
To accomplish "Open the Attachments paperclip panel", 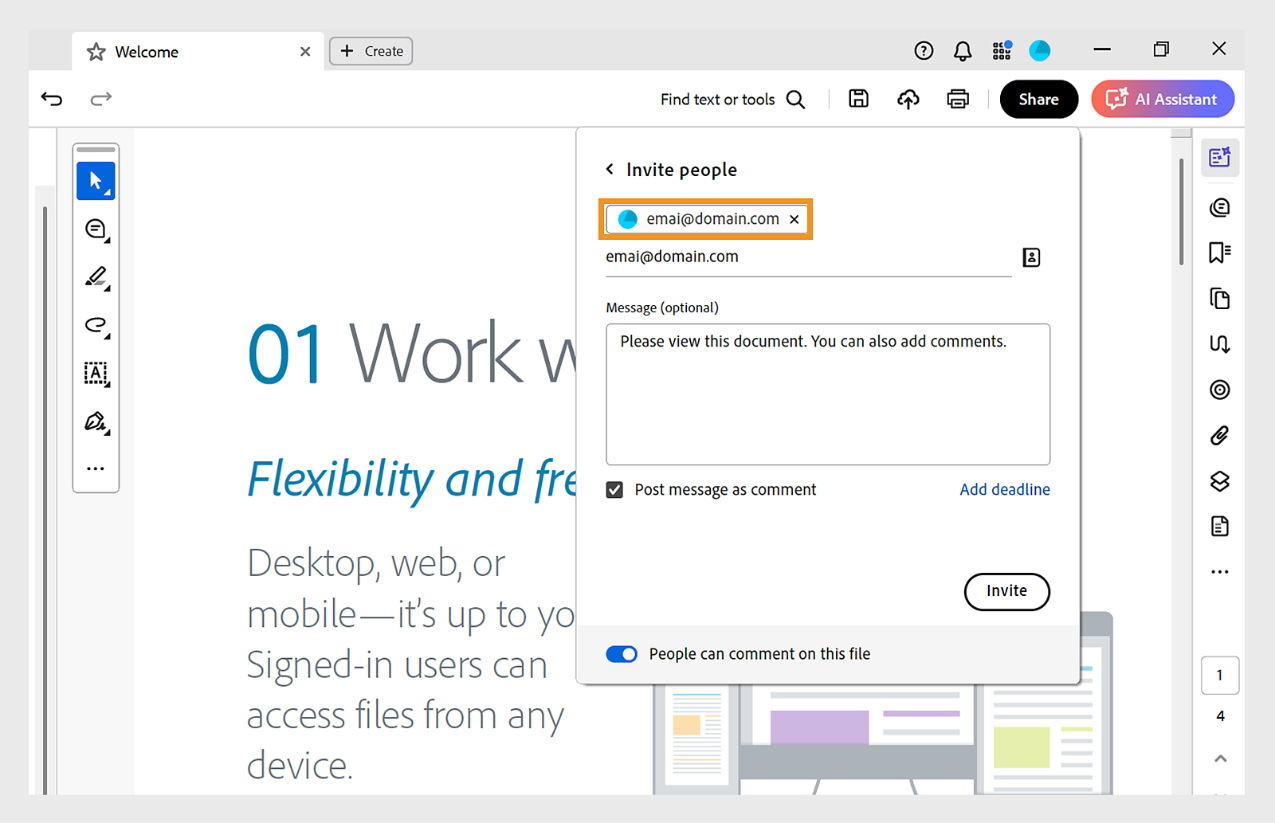I will click(1219, 435).
